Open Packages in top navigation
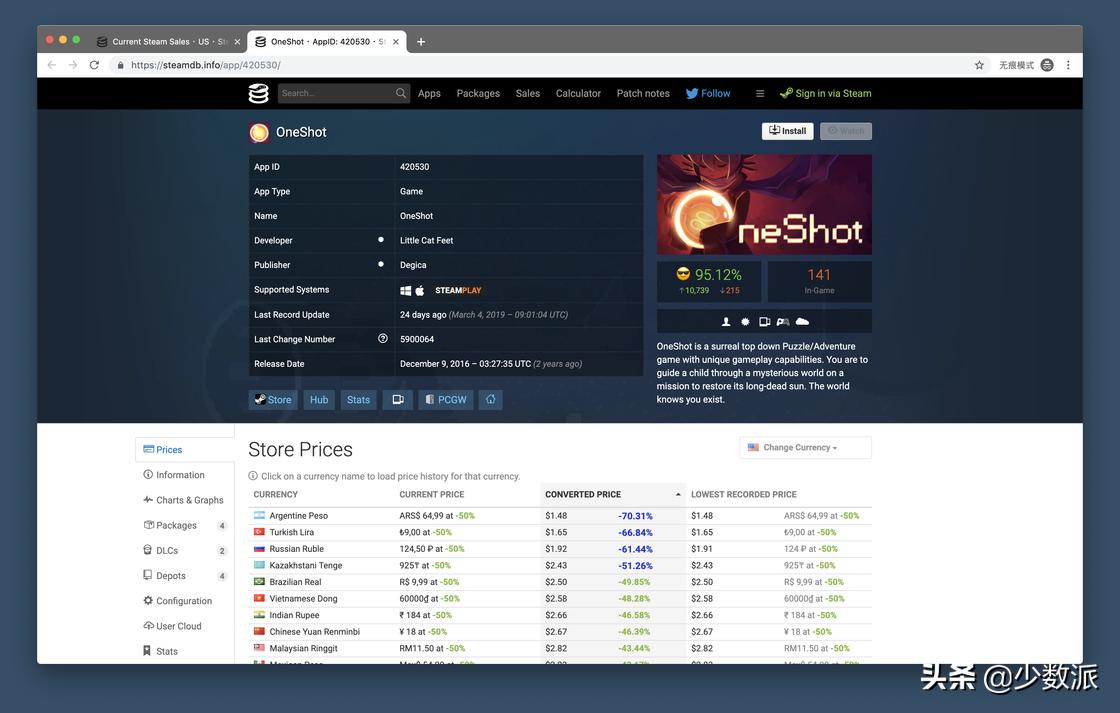 click(478, 94)
